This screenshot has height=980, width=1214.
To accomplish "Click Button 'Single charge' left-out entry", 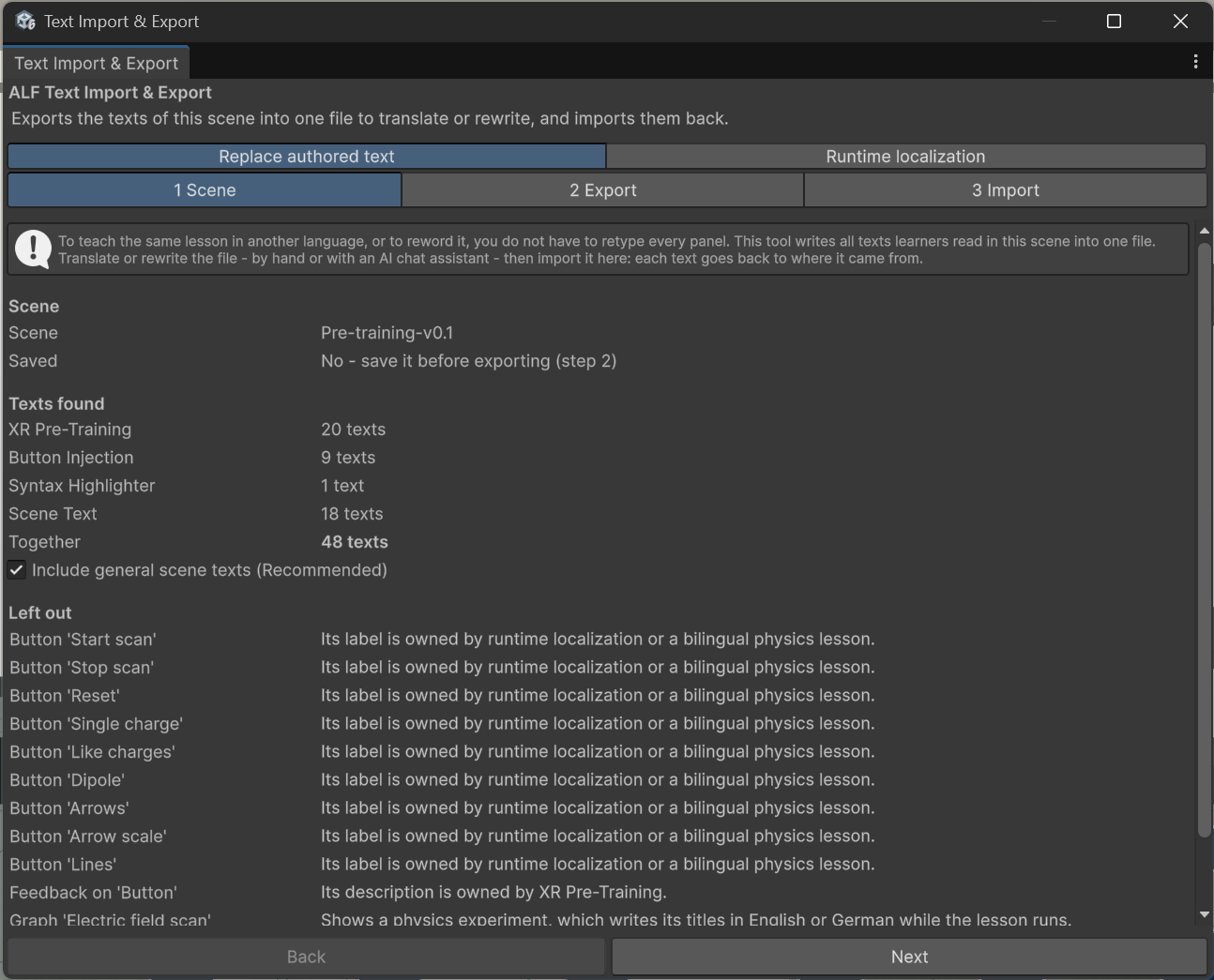I will click(96, 724).
